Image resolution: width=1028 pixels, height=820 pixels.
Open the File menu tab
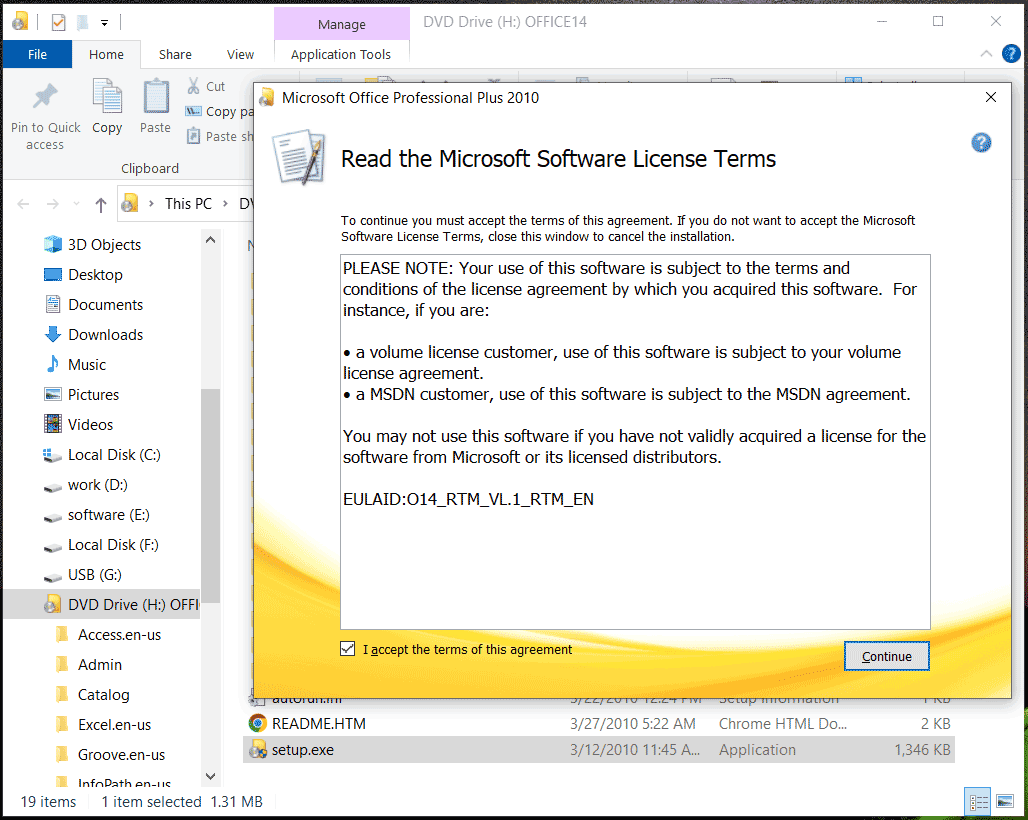coord(37,55)
